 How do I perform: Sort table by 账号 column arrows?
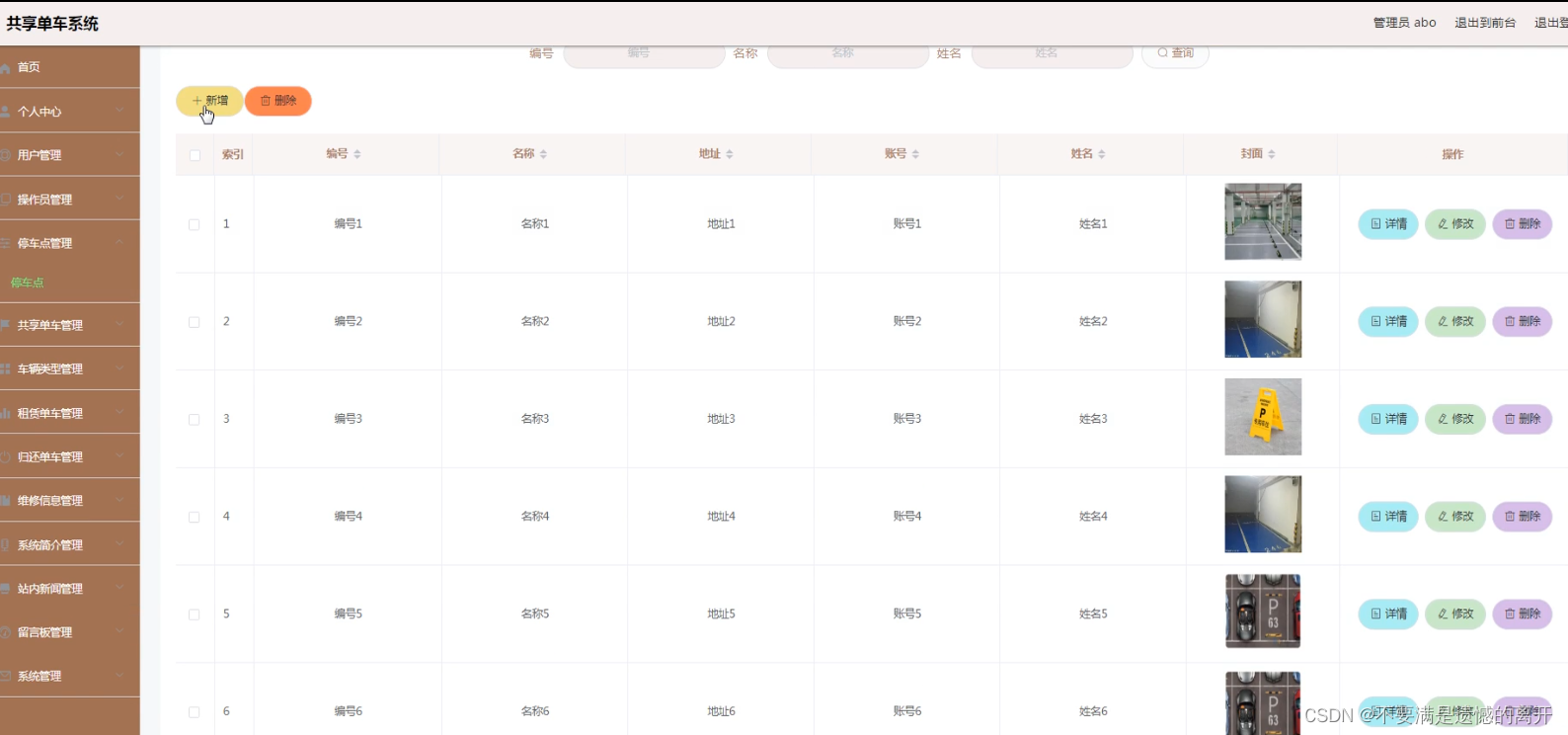pos(915,154)
